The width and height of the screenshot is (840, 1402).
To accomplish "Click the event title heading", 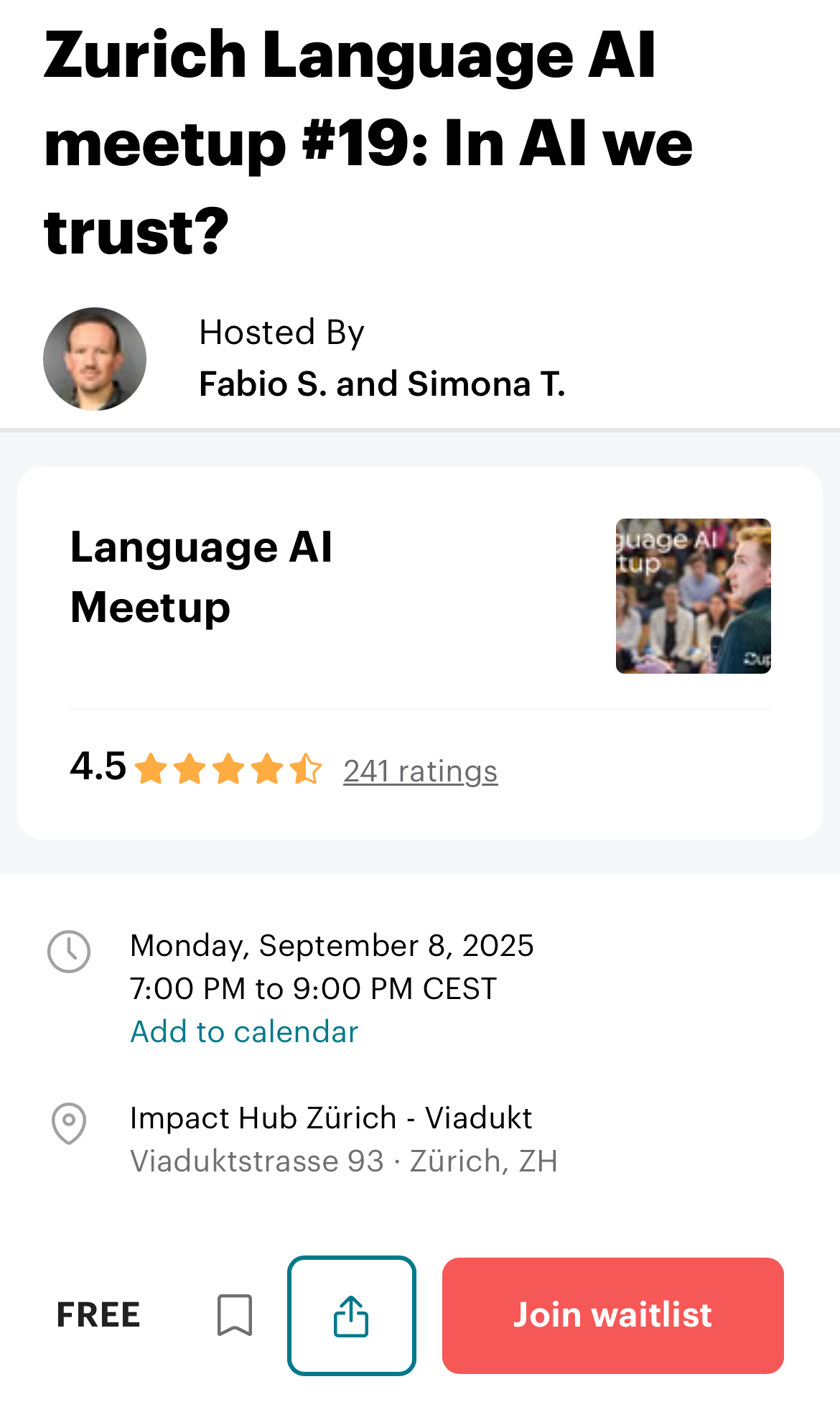I will (x=368, y=142).
